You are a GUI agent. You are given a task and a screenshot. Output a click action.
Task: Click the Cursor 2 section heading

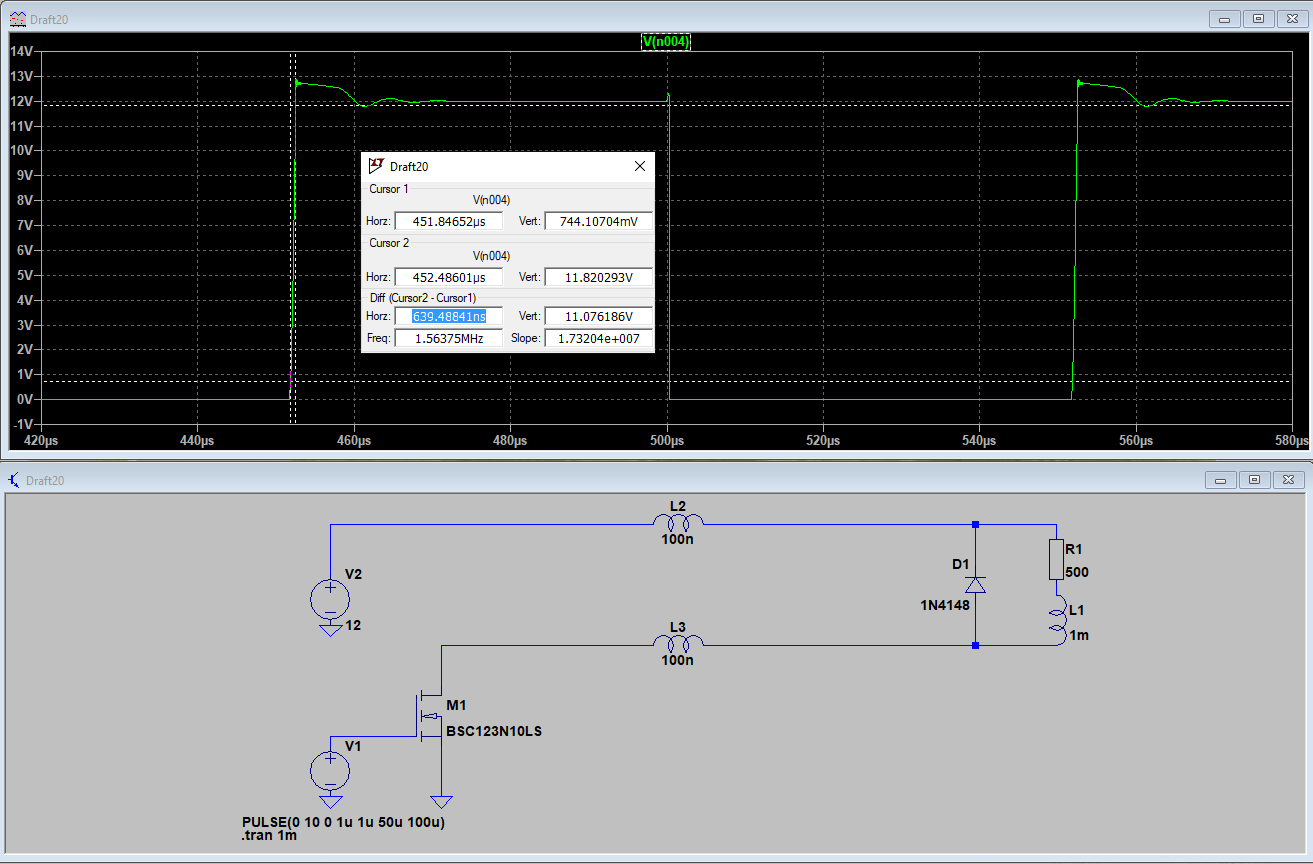coord(389,243)
